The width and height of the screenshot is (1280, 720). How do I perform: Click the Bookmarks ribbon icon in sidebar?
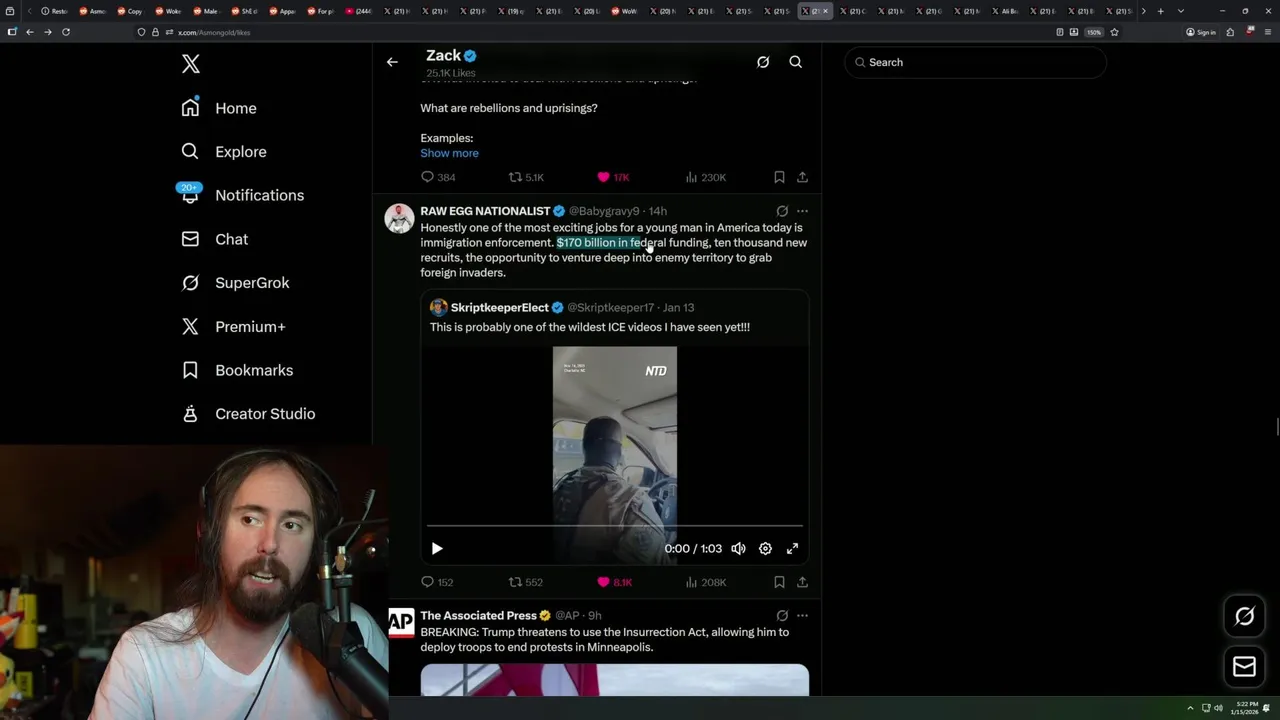[190, 370]
